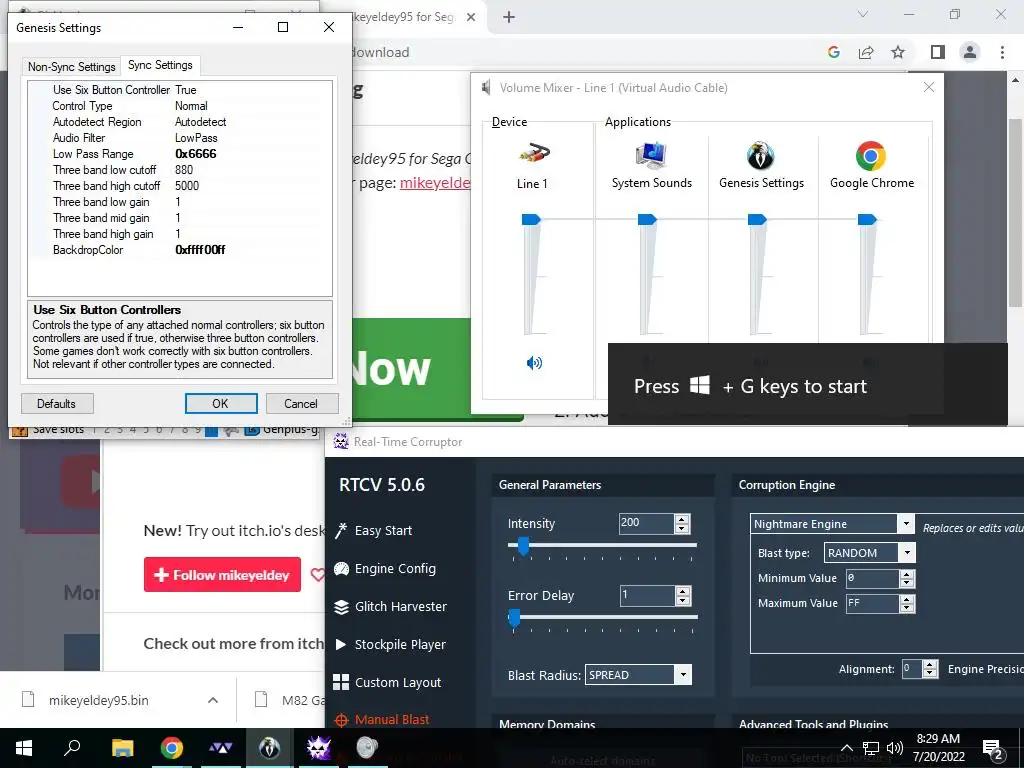This screenshot has width=1024, height=768.
Task: Open the mikeyeldey author page link
Action: point(435,183)
